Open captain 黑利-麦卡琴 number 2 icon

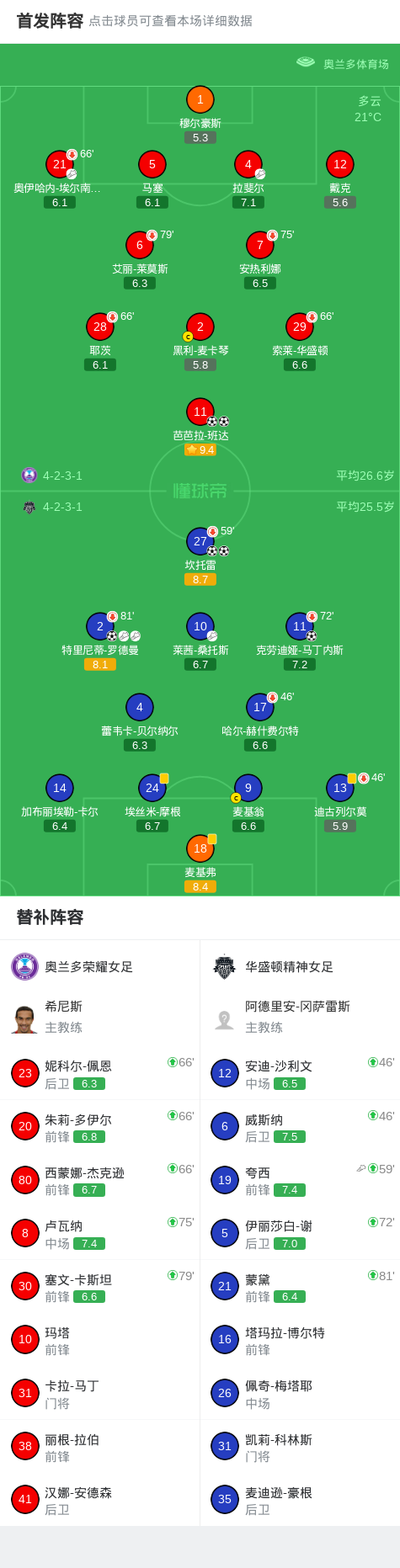click(x=200, y=327)
